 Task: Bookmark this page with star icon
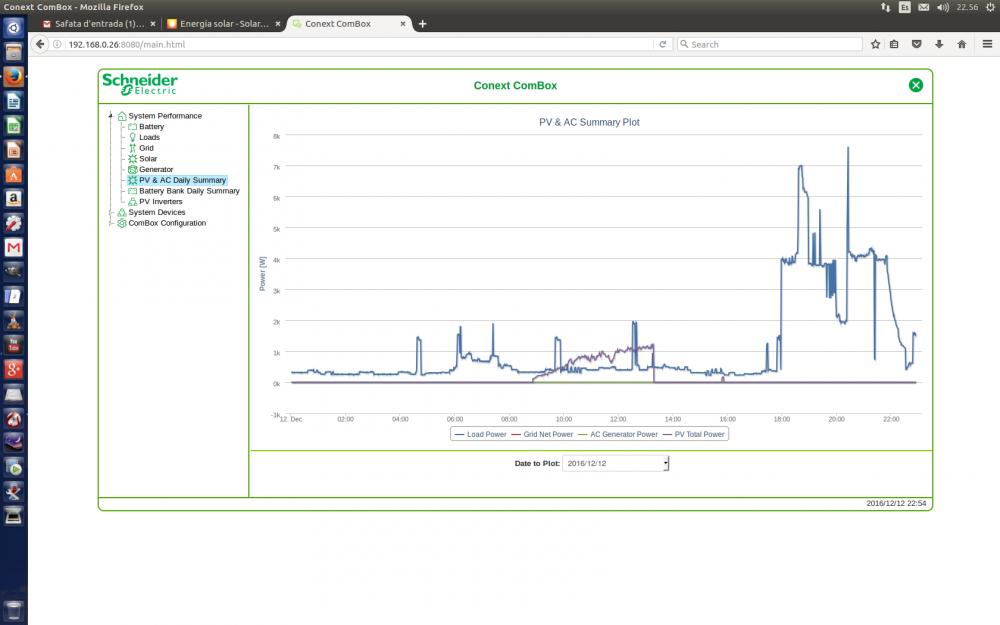[876, 44]
